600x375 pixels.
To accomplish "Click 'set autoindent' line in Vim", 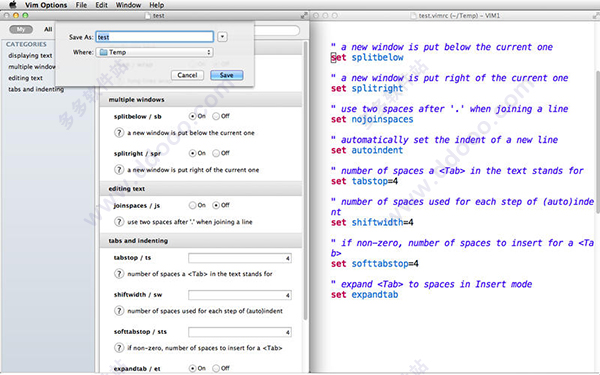I will click(x=367, y=150).
